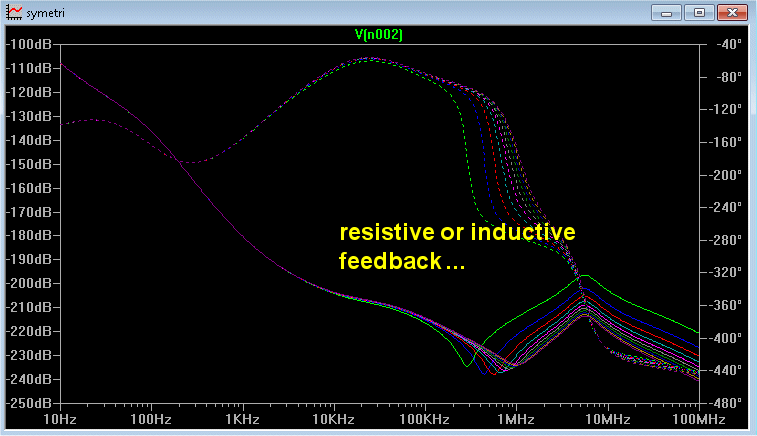Click the 100MHz frequency axis label
This screenshot has width=757, height=436.
click(x=699, y=419)
